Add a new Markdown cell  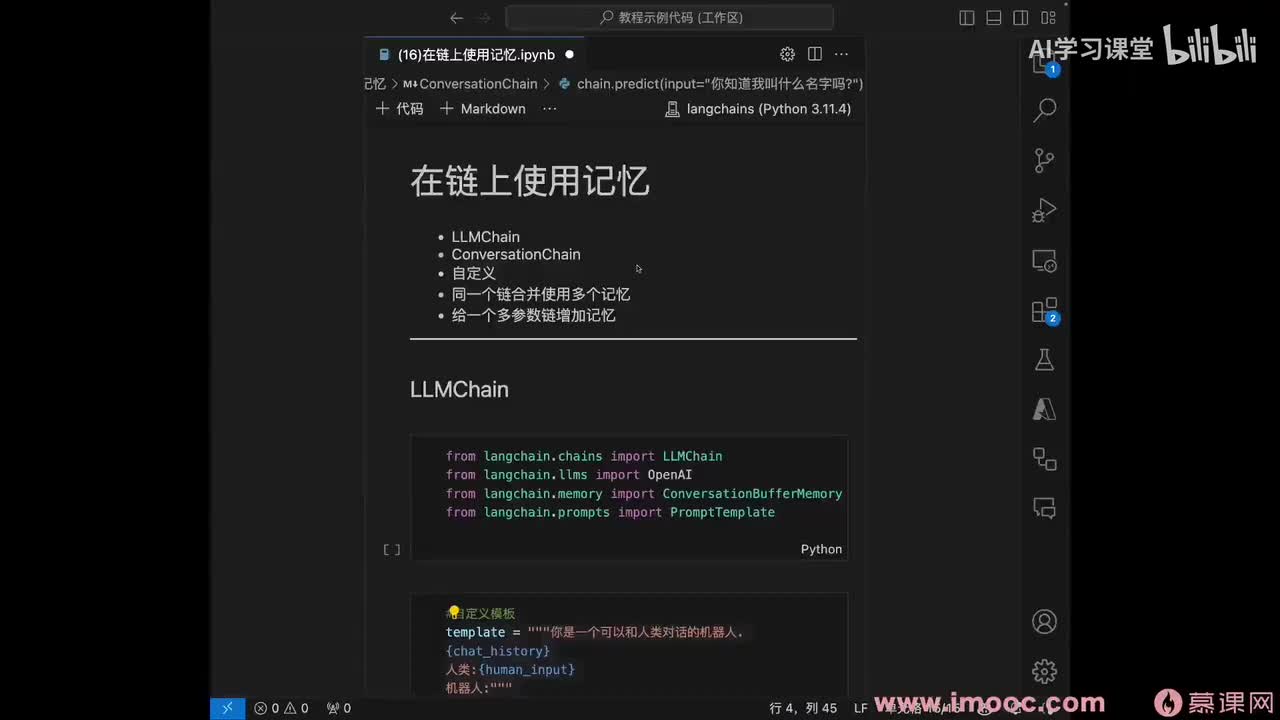click(482, 109)
